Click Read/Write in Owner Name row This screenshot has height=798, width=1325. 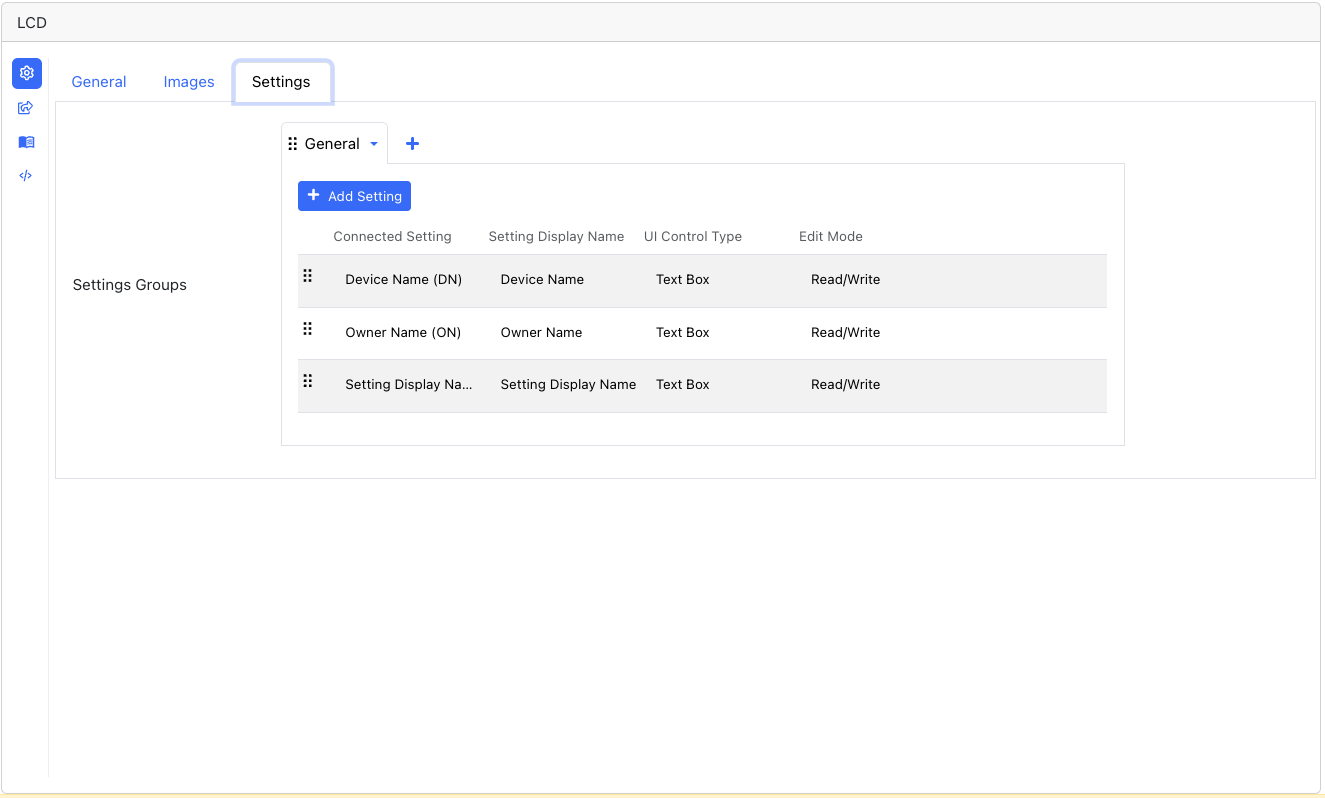point(846,333)
